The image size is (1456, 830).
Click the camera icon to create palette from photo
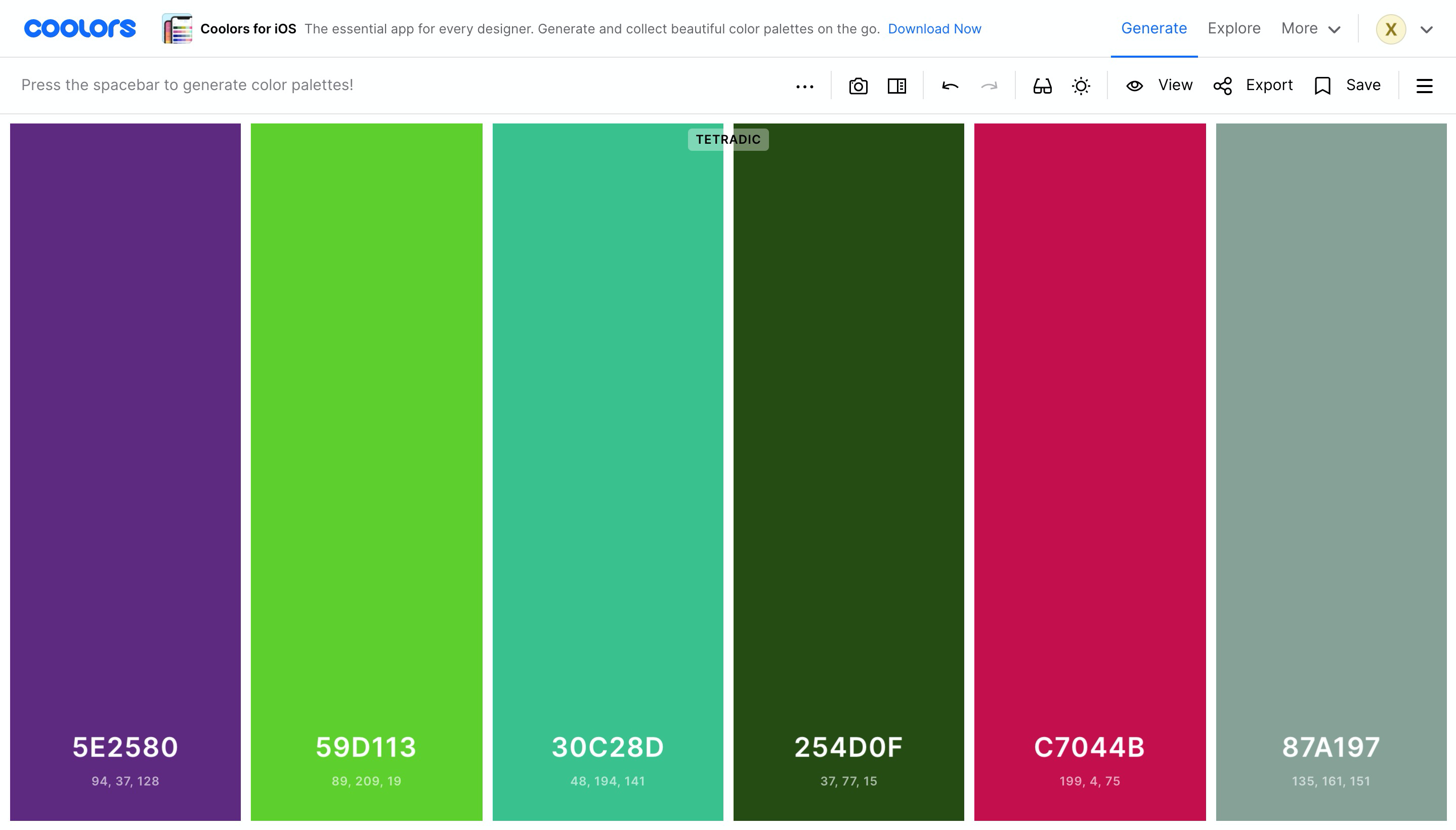[858, 86]
